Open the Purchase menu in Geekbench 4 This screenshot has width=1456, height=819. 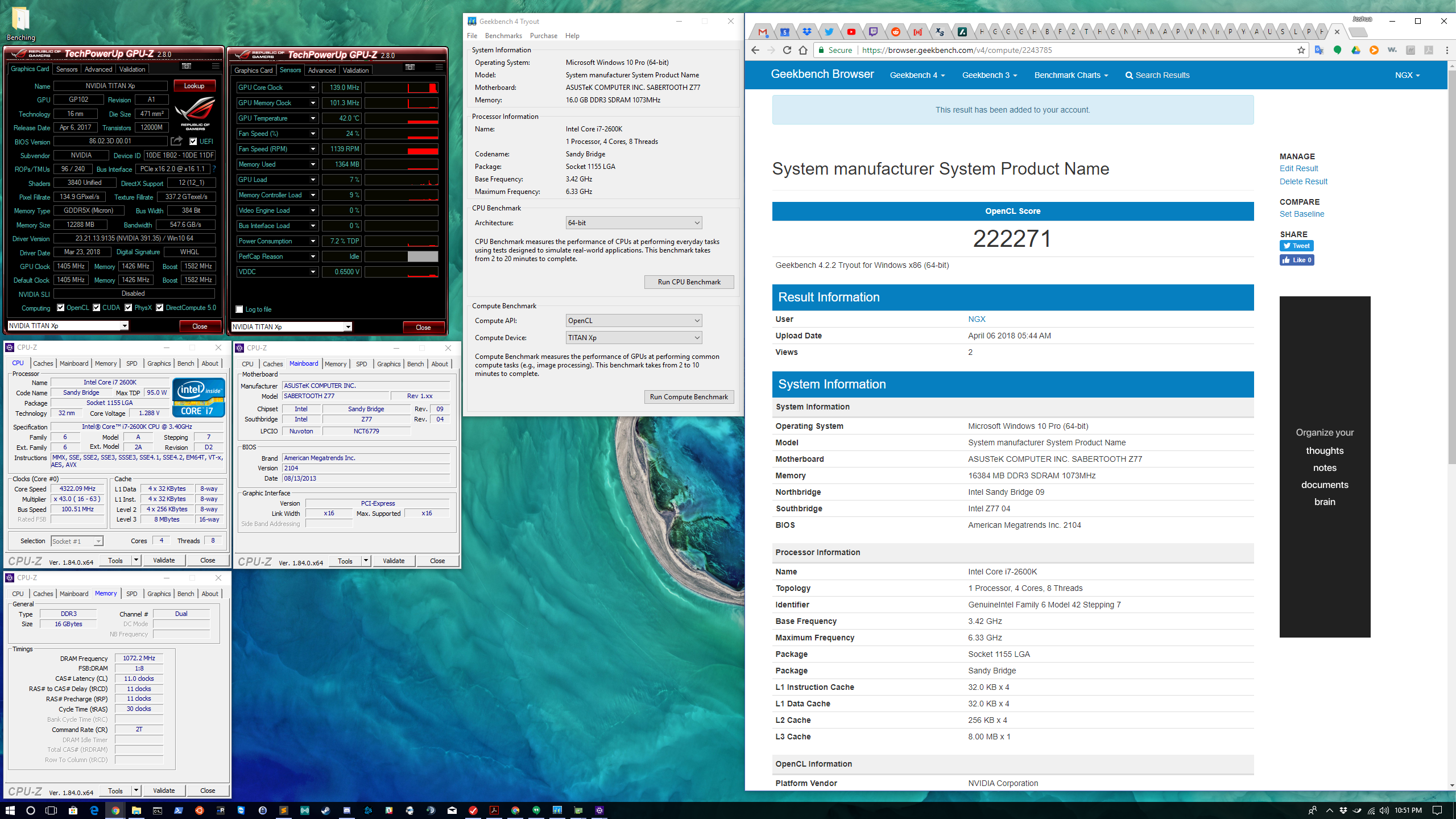pyautogui.click(x=543, y=36)
